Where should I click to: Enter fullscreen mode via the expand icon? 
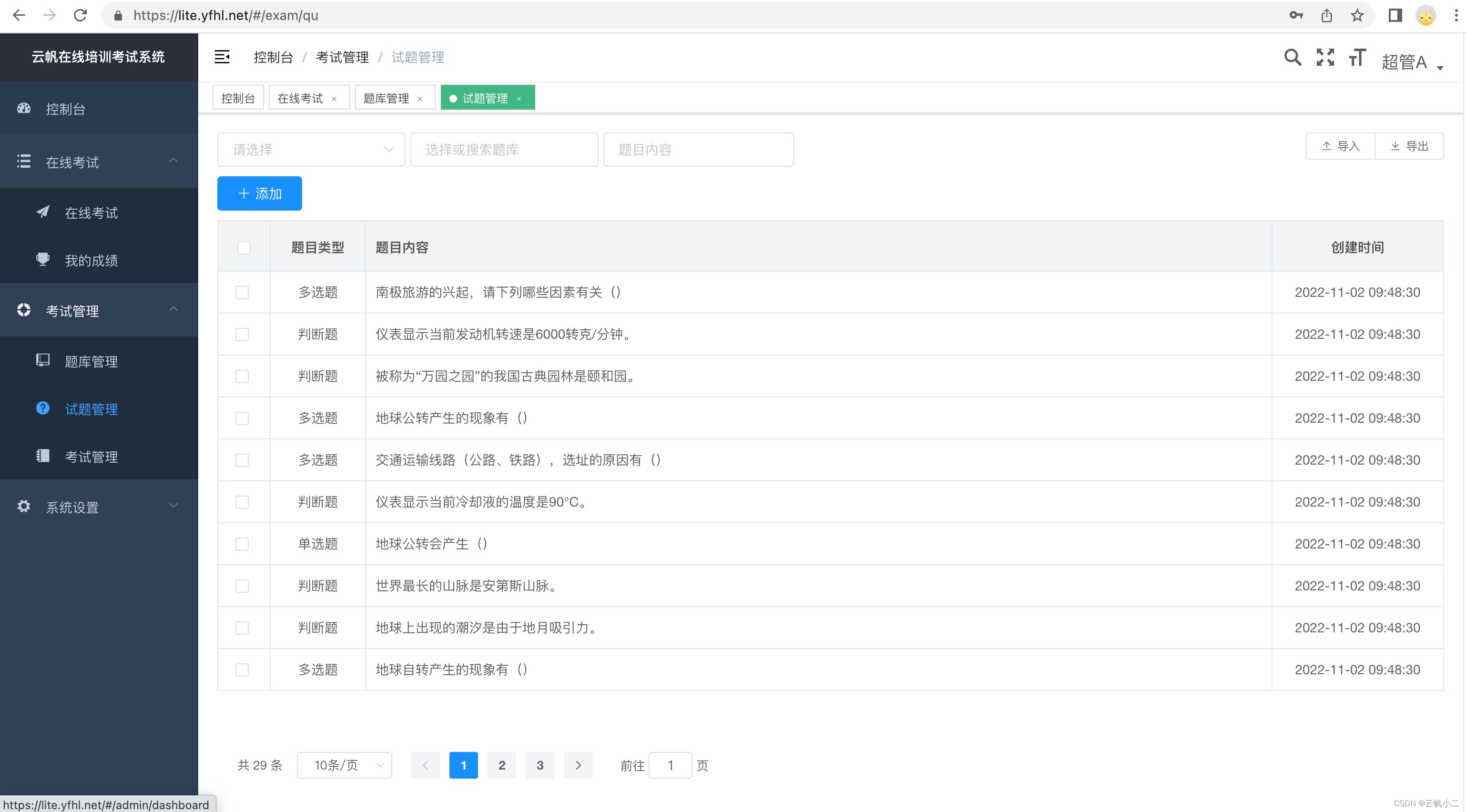coord(1325,57)
